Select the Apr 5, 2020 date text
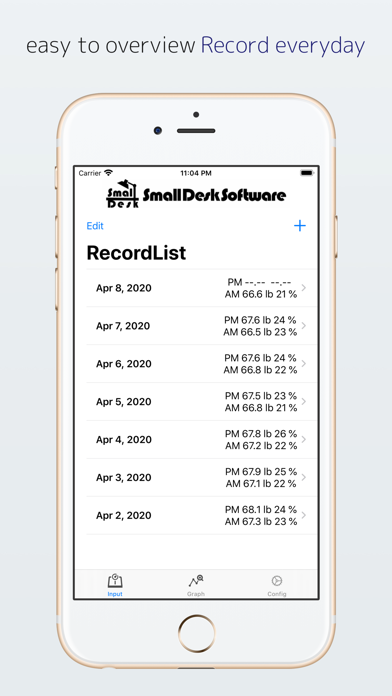The width and height of the screenshot is (392, 696). point(123,402)
